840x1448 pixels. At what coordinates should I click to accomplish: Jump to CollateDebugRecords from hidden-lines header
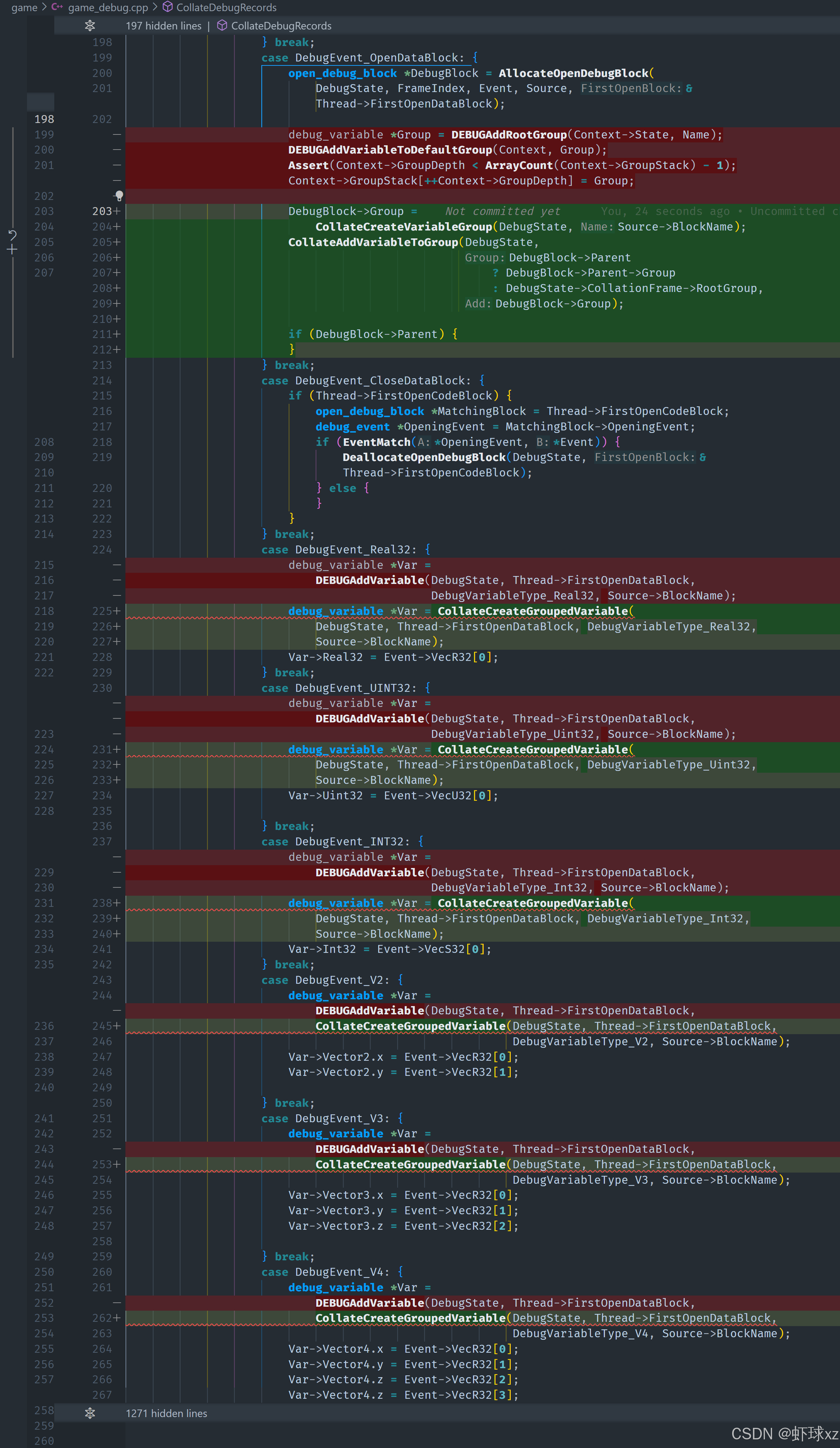[x=281, y=26]
